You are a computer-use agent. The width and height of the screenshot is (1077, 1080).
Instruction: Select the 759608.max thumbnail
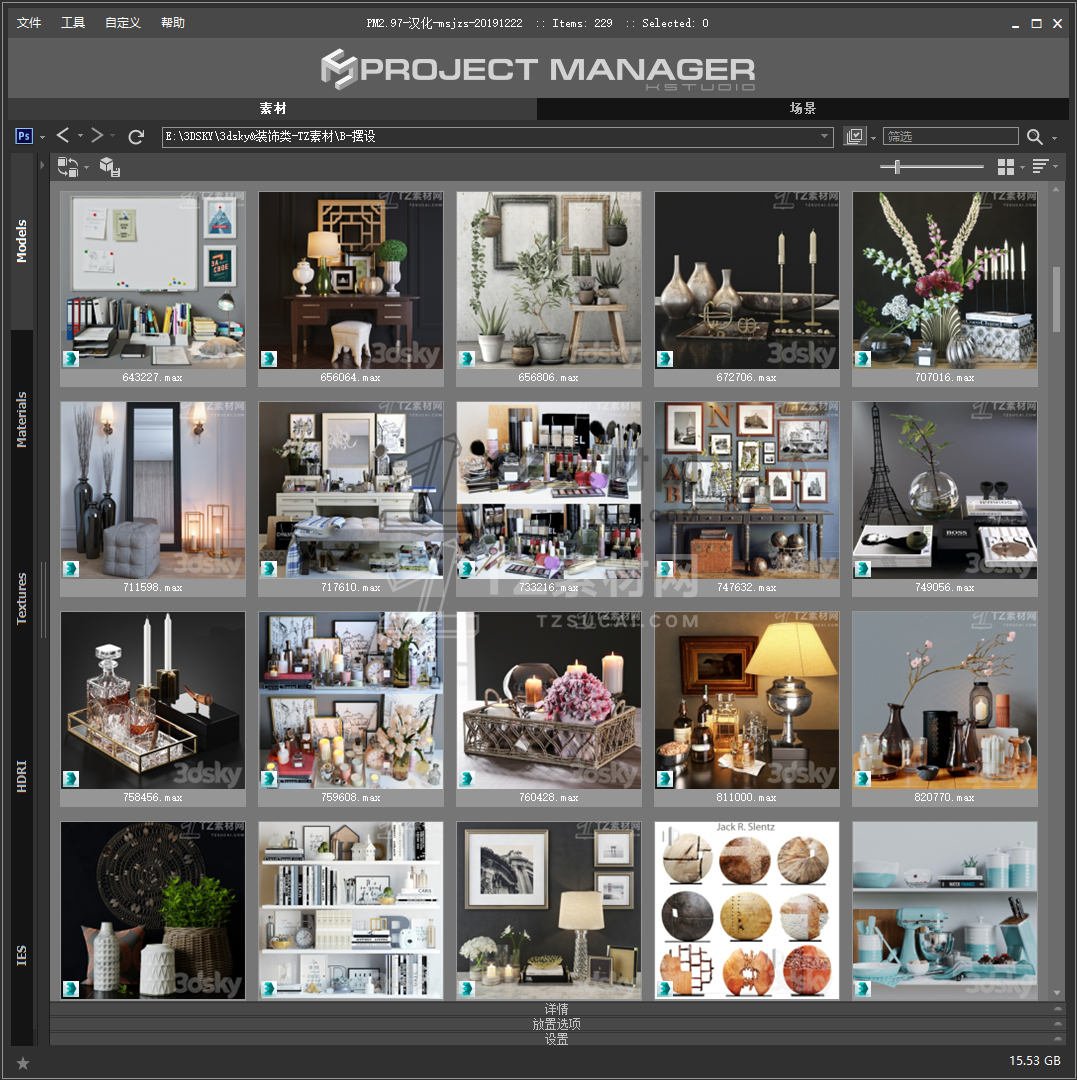tap(351, 709)
